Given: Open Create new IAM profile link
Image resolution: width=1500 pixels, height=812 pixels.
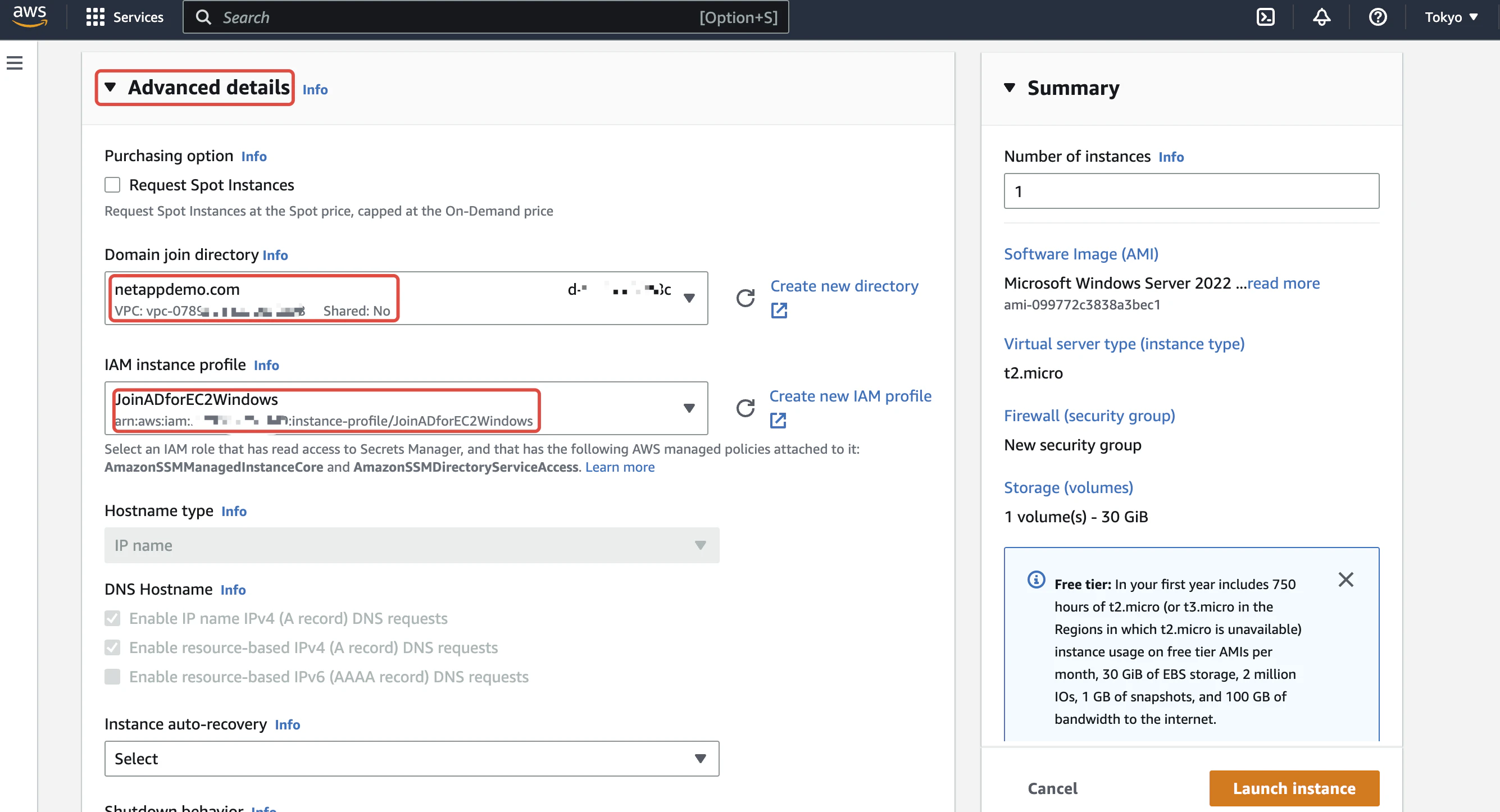Looking at the screenshot, I should click(850, 396).
